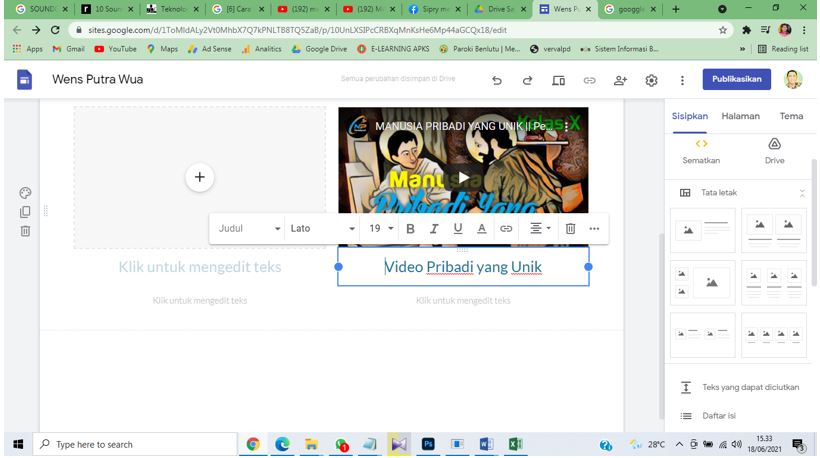Click the copy published link icon
Image resolution: width=820 pixels, height=458 pixels.
[589, 80]
